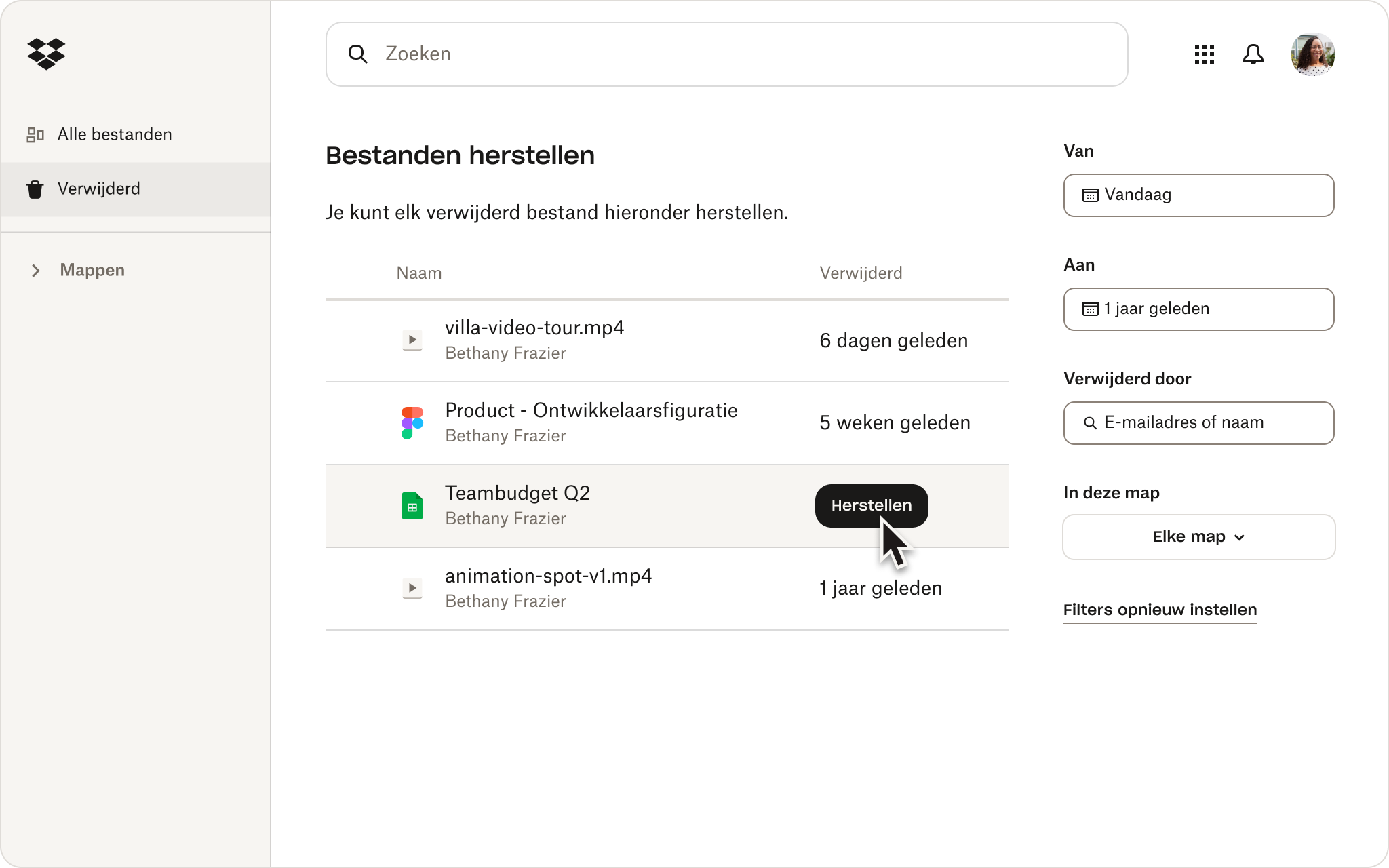Click the calendar icon in Aan field
Screen dimensions: 1389x868
pos(1090,309)
